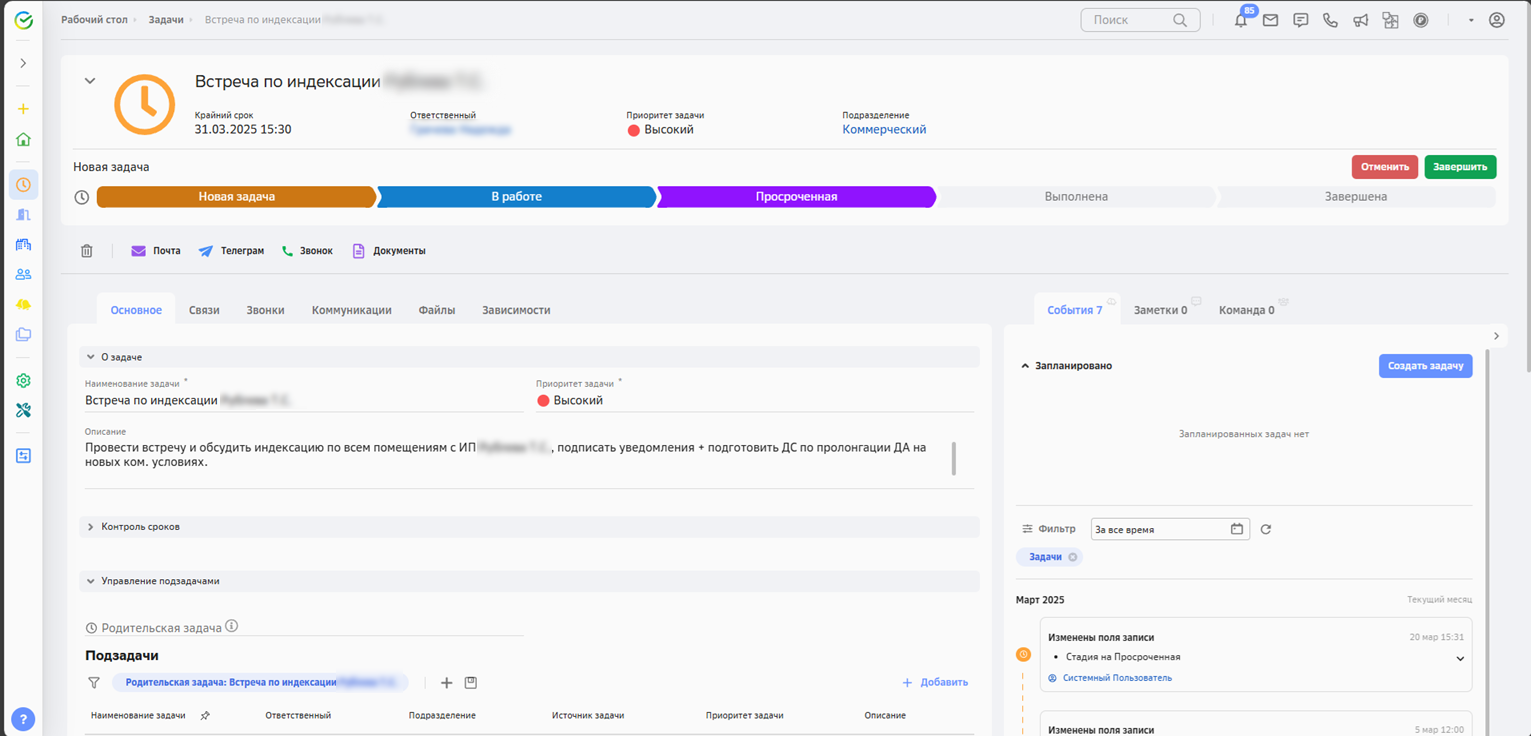Open the mail envelope icon in header

1270,20
